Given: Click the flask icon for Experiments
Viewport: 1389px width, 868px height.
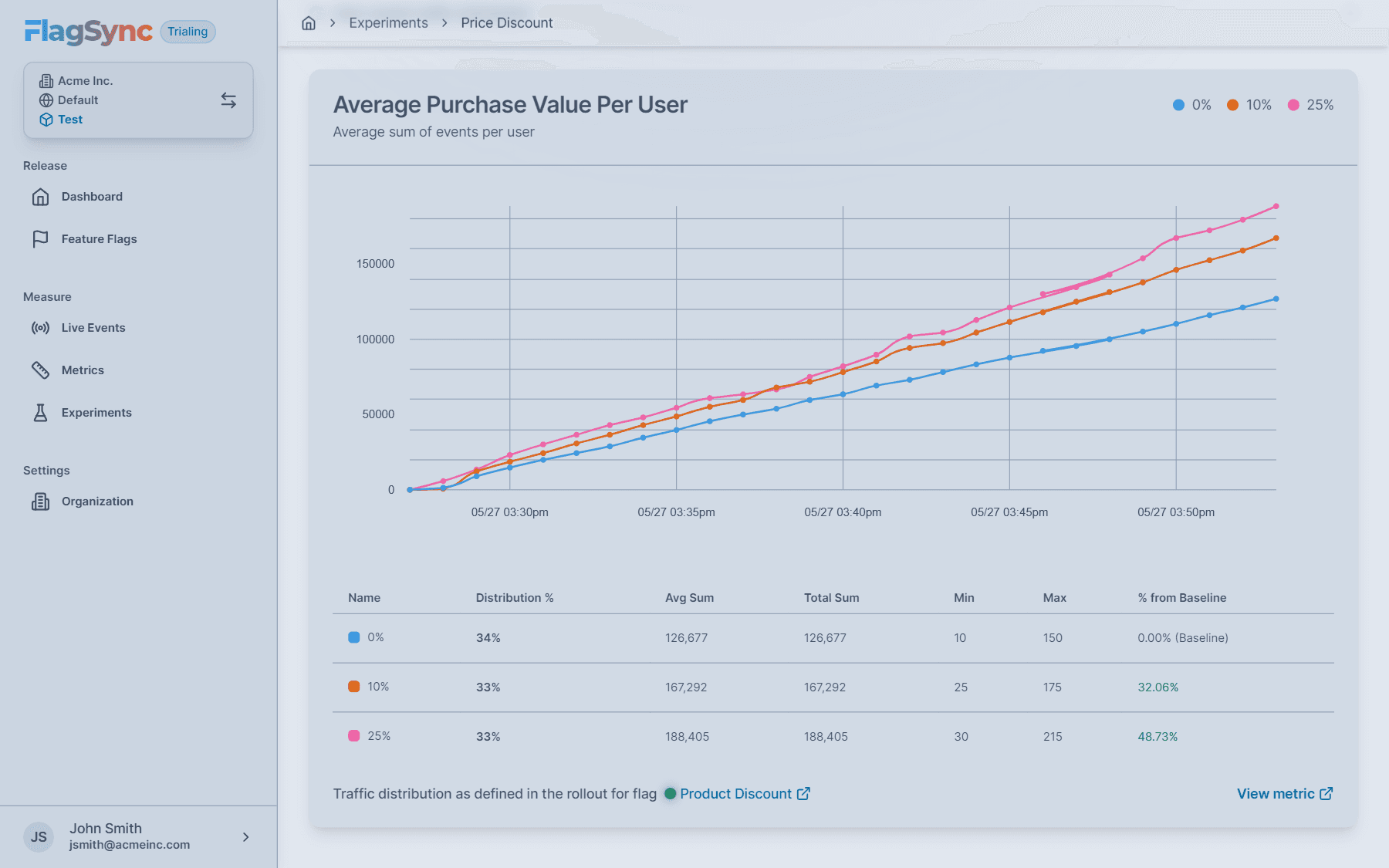Looking at the screenshot, I should pos(41,413).
